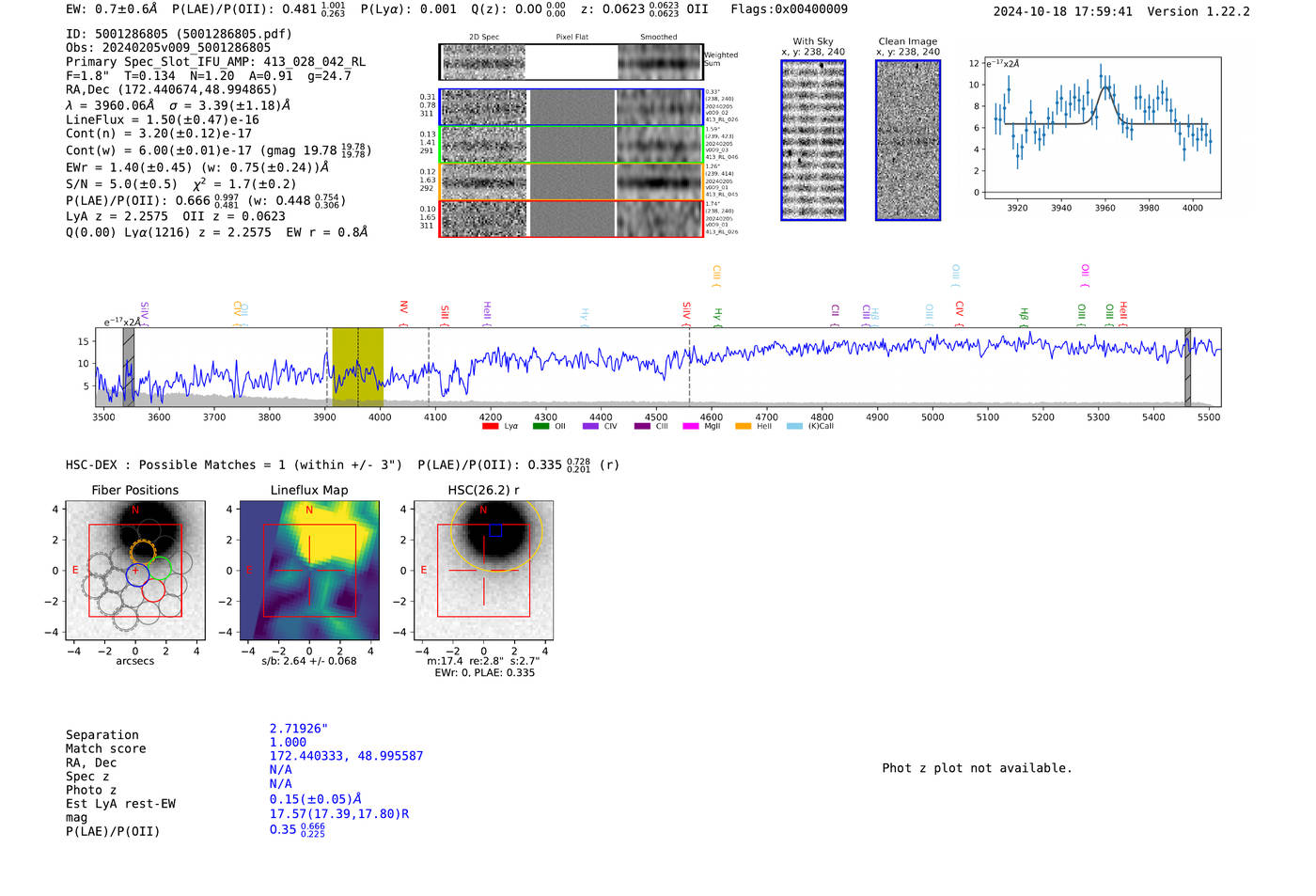Click the Pixel Flat column header

pos(572,38)
